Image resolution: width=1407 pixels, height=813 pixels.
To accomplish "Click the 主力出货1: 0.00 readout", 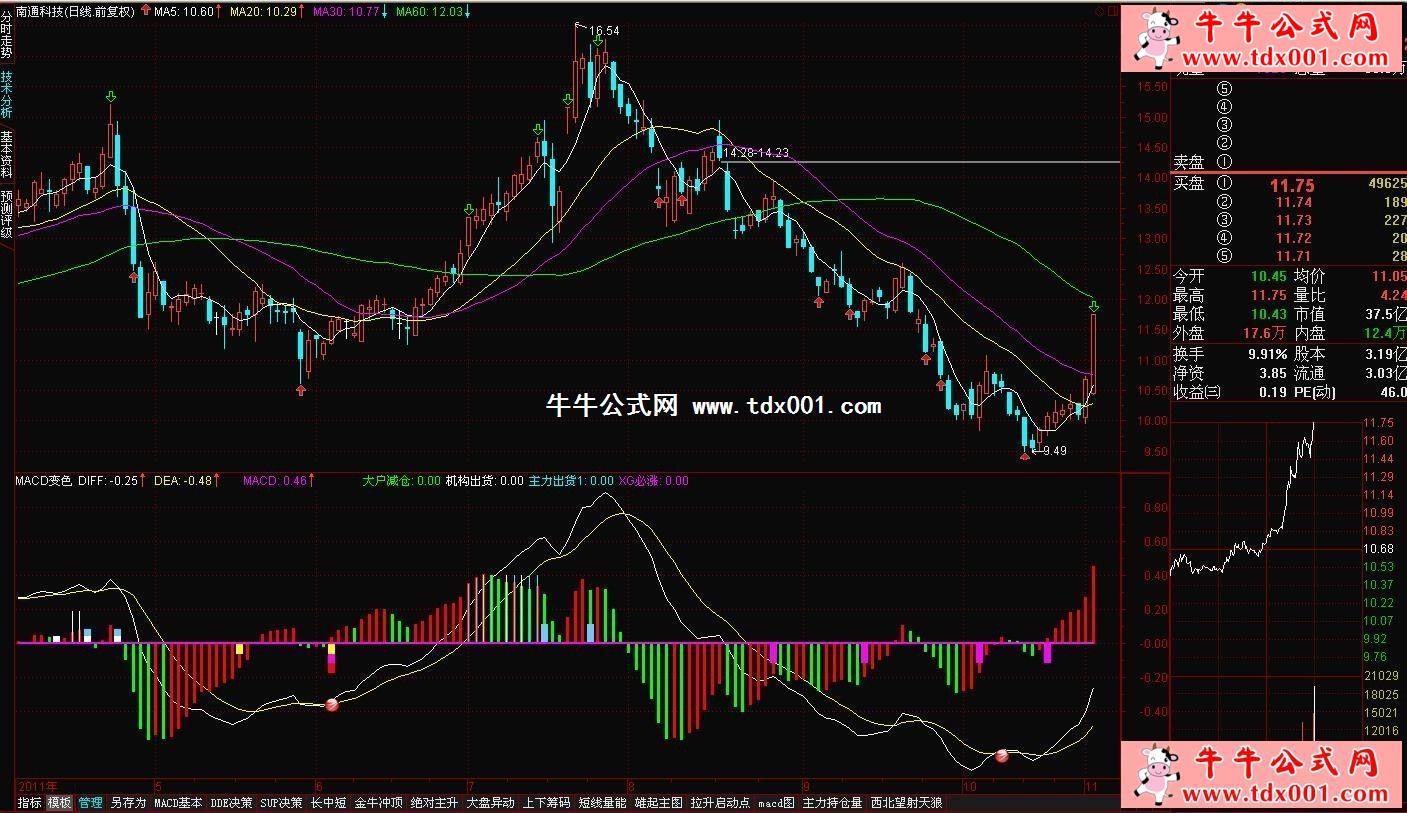I will 571,481.
